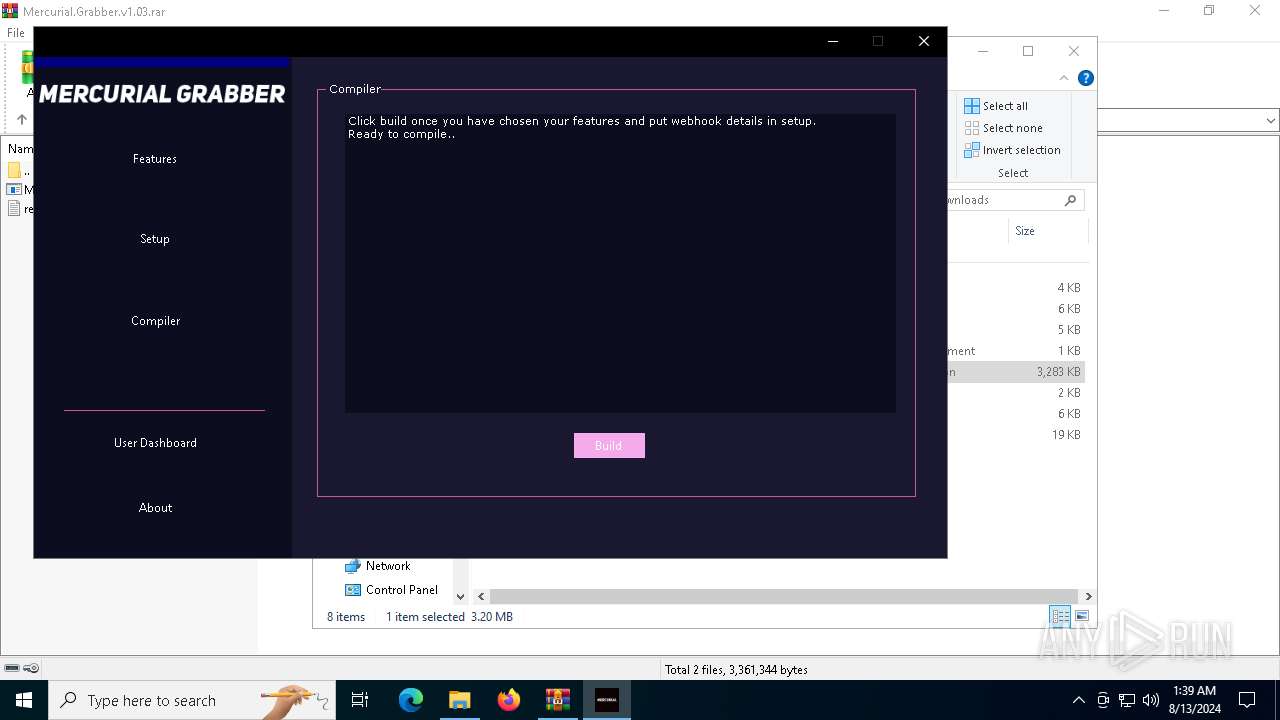
Task: Open the network tray icon
Action: click(1127, 700)
